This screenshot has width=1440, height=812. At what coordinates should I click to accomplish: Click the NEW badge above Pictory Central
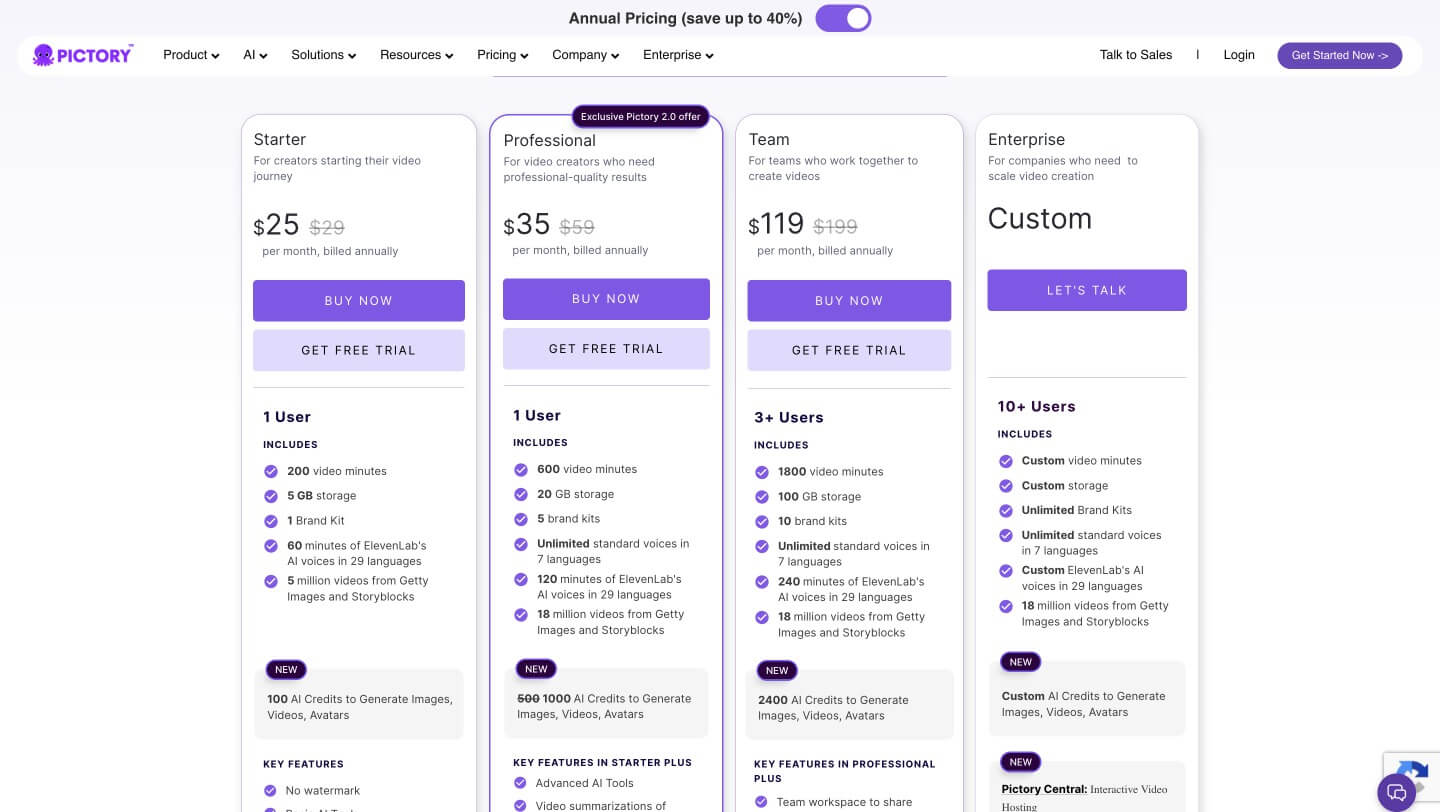(1020, 762)
